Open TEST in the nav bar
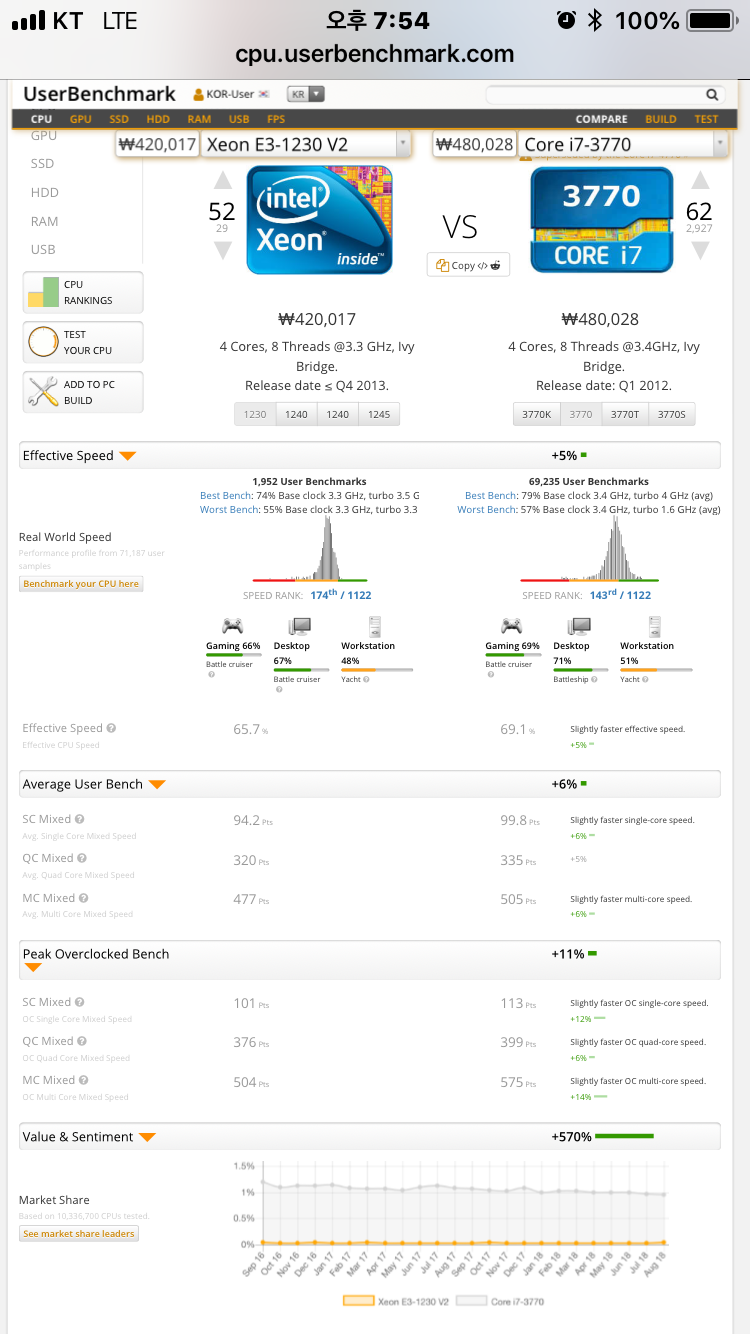Image resolution: width=750 pixels, height=1334 pixels. pos(706,119)
